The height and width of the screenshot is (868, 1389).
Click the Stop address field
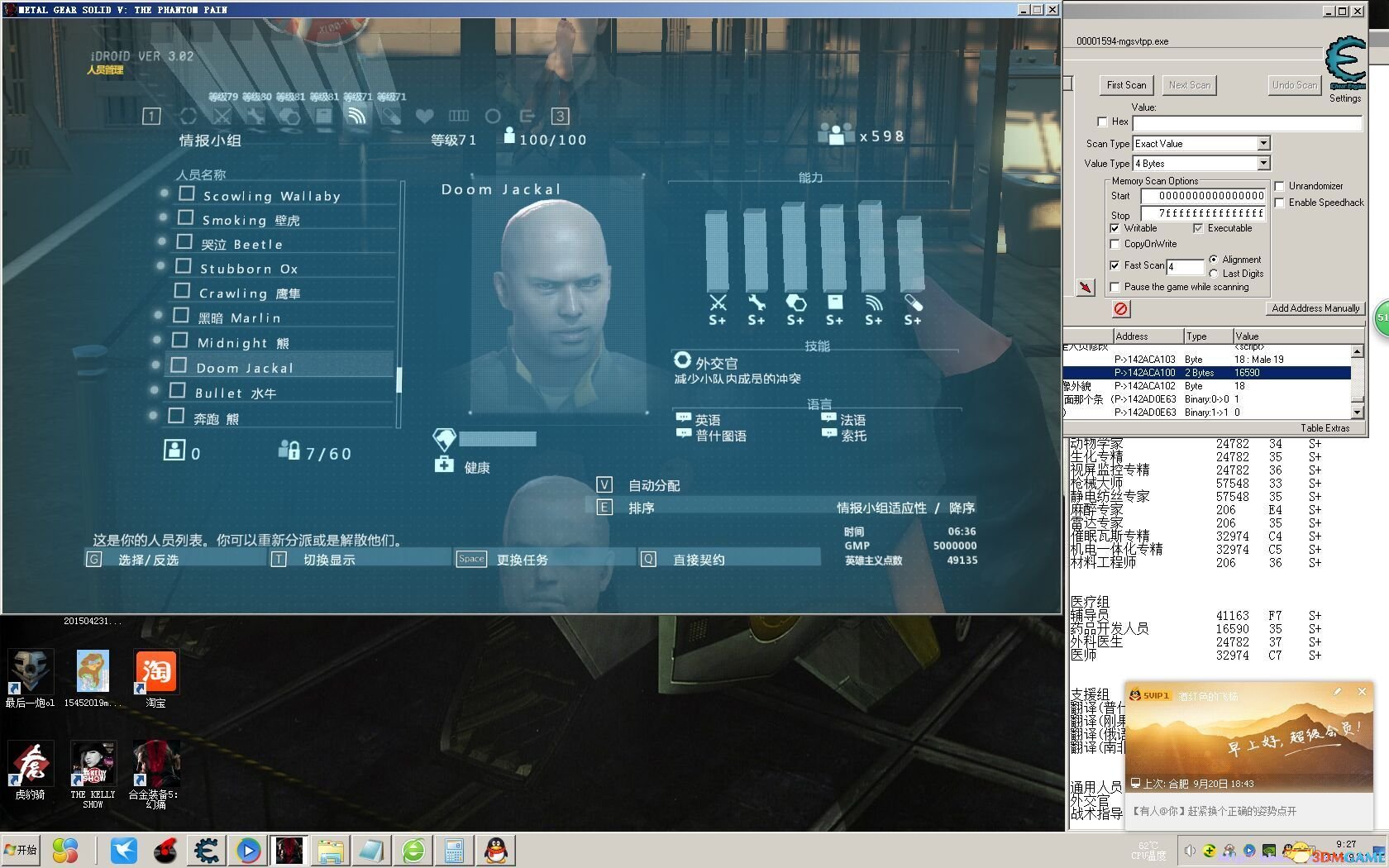click(1203, 213)
